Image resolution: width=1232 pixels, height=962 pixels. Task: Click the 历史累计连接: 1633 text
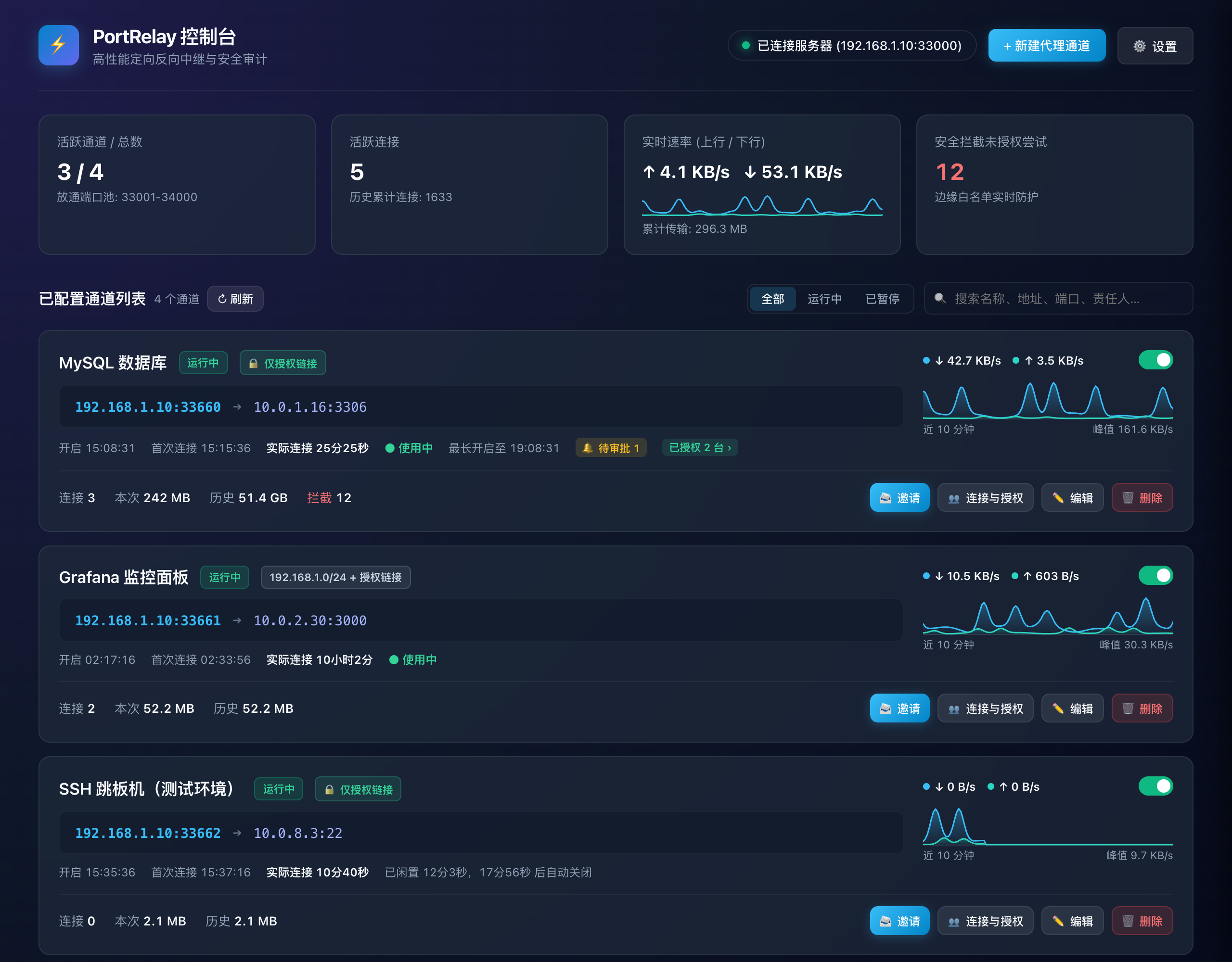(x=400, y=197)
